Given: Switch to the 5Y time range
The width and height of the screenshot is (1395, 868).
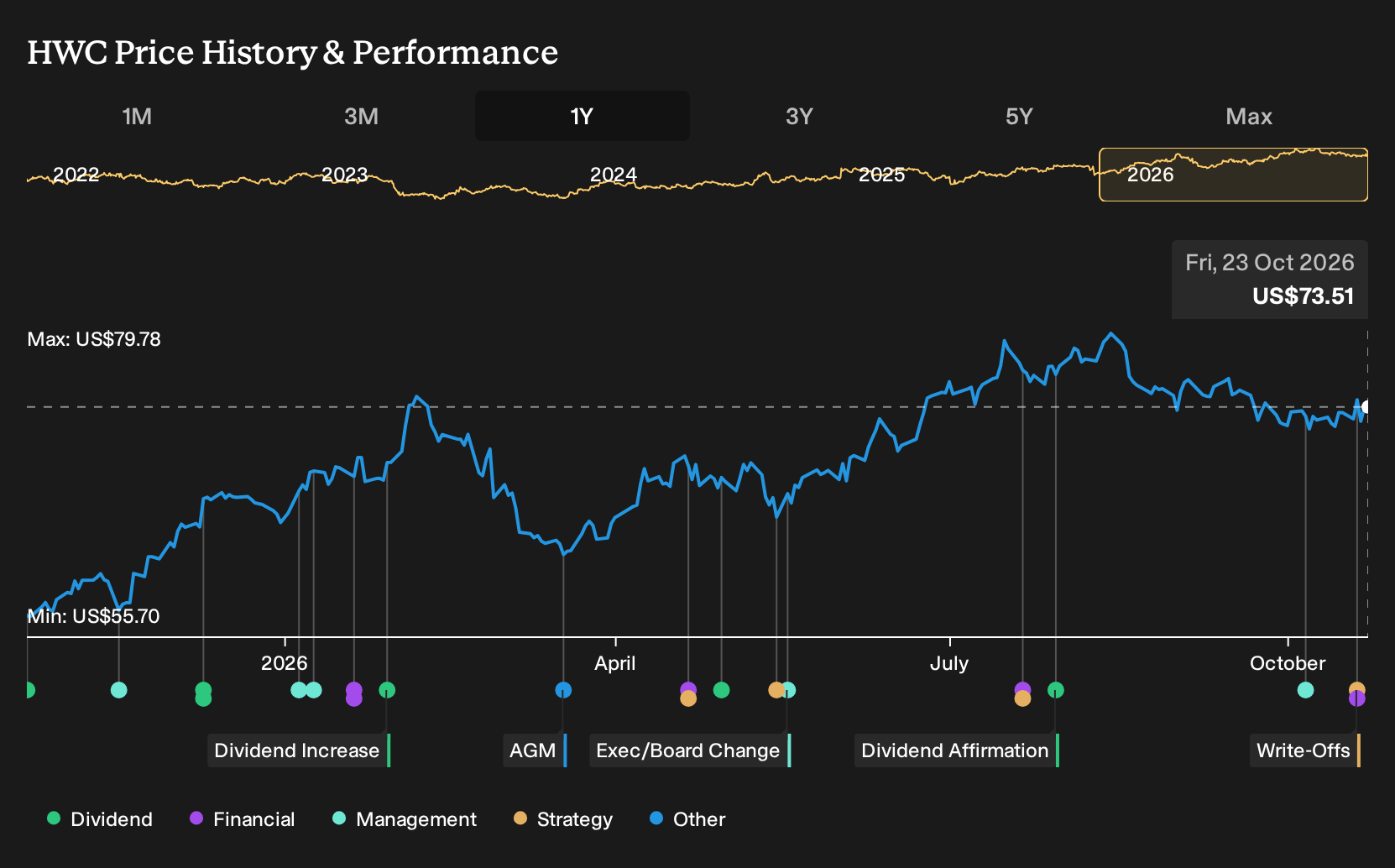Looking at the screenshot, I should 1019,116.
